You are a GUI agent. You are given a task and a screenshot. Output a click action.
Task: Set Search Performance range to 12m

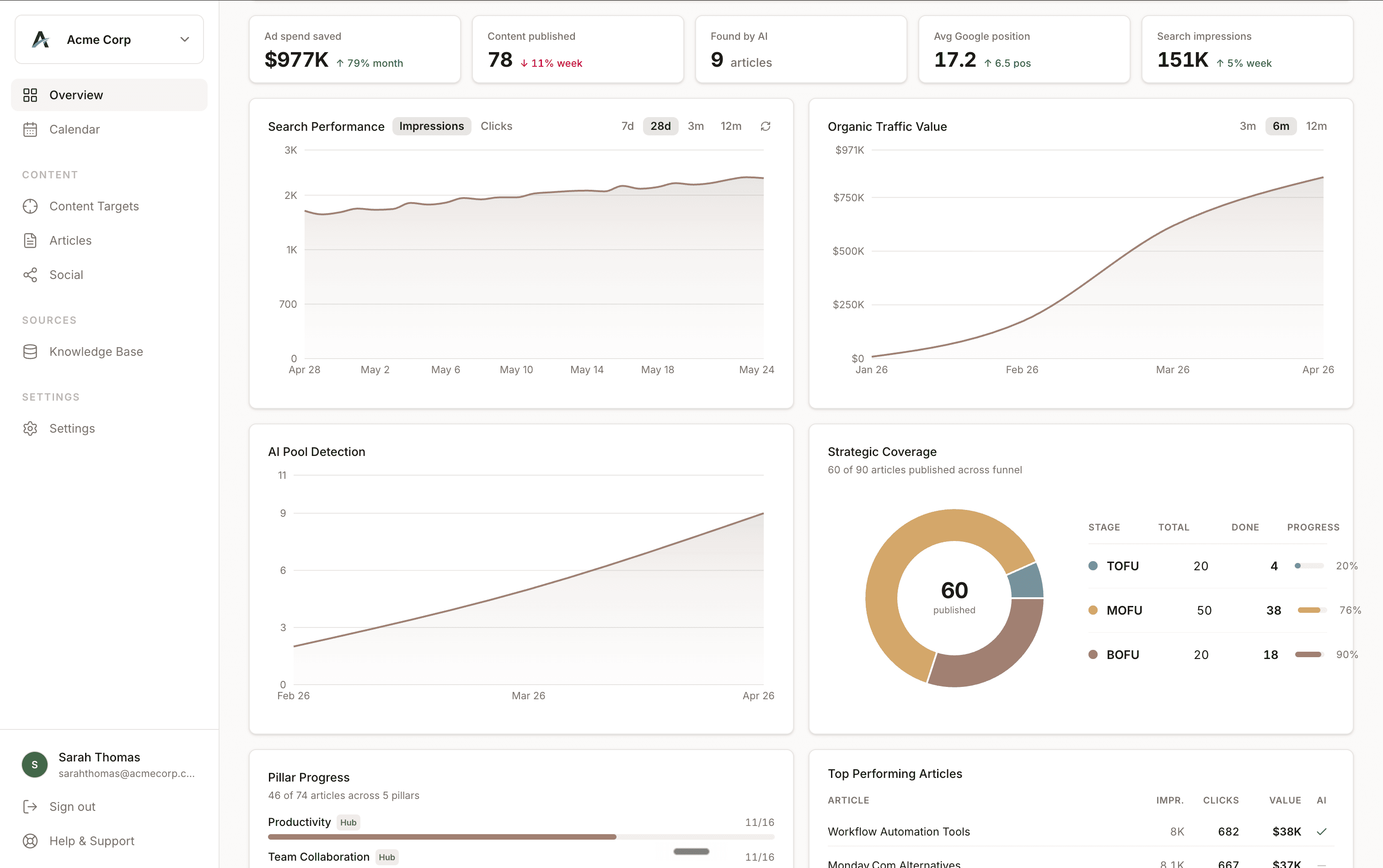point(731,126)
